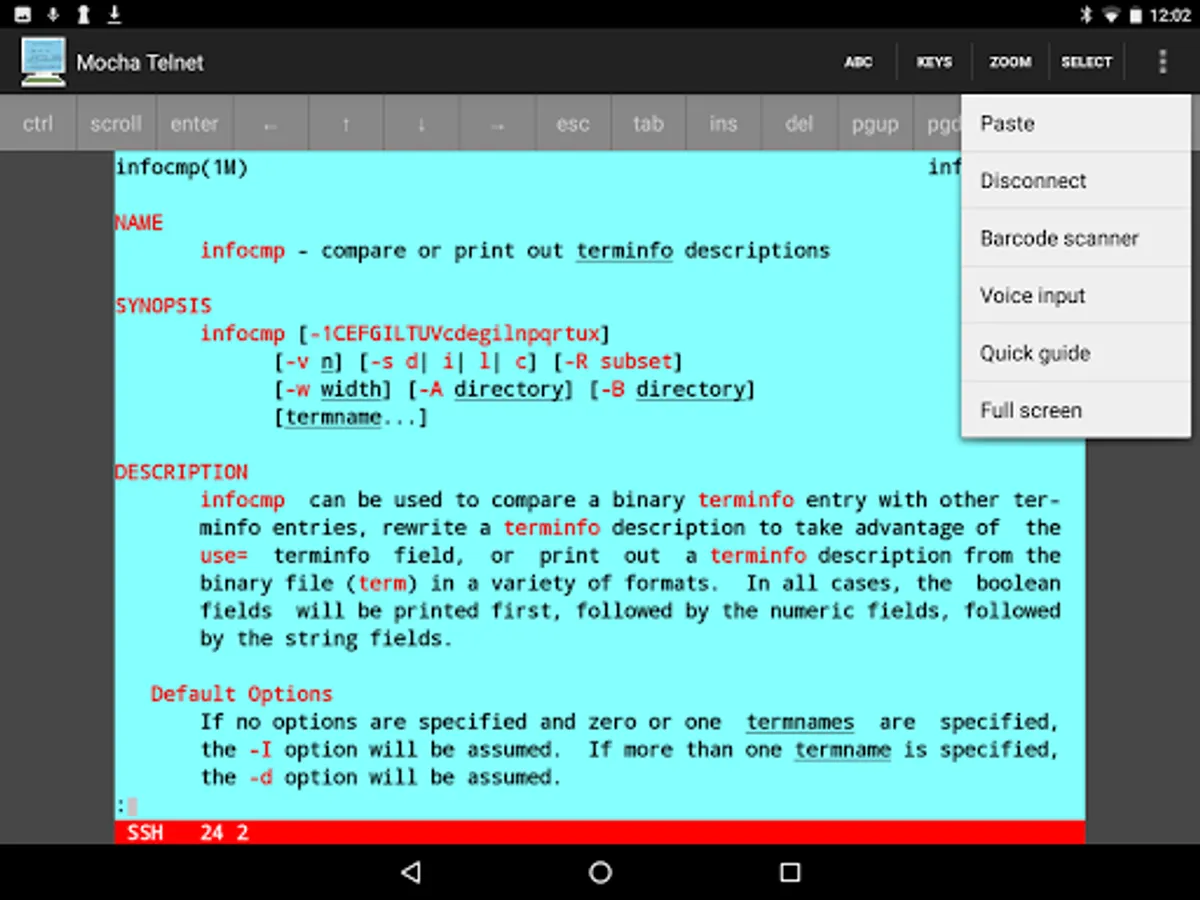Tap the ZOOM toolbar button
This screenshot has height=900, width=1200.
(1010, 62)
